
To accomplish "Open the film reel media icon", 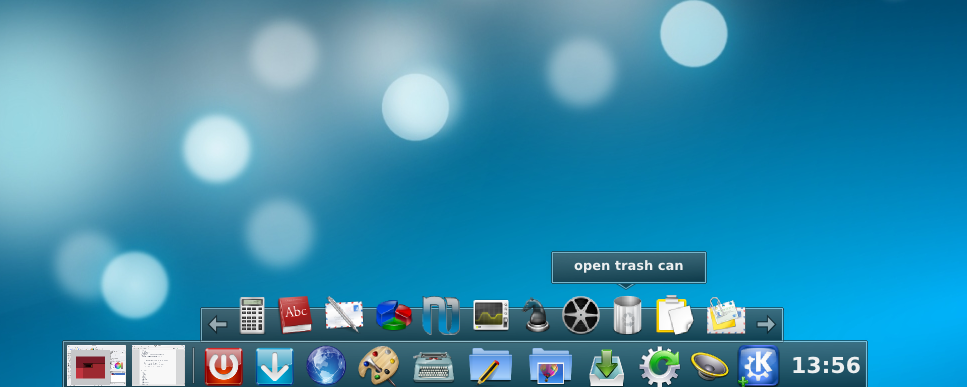I will point(581,315).
